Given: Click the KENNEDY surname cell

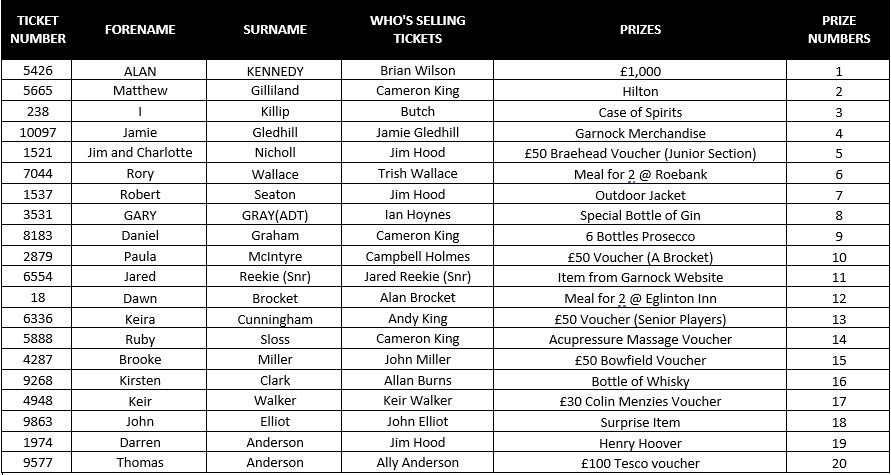Looking at the screenshot, I should [274, 70].
